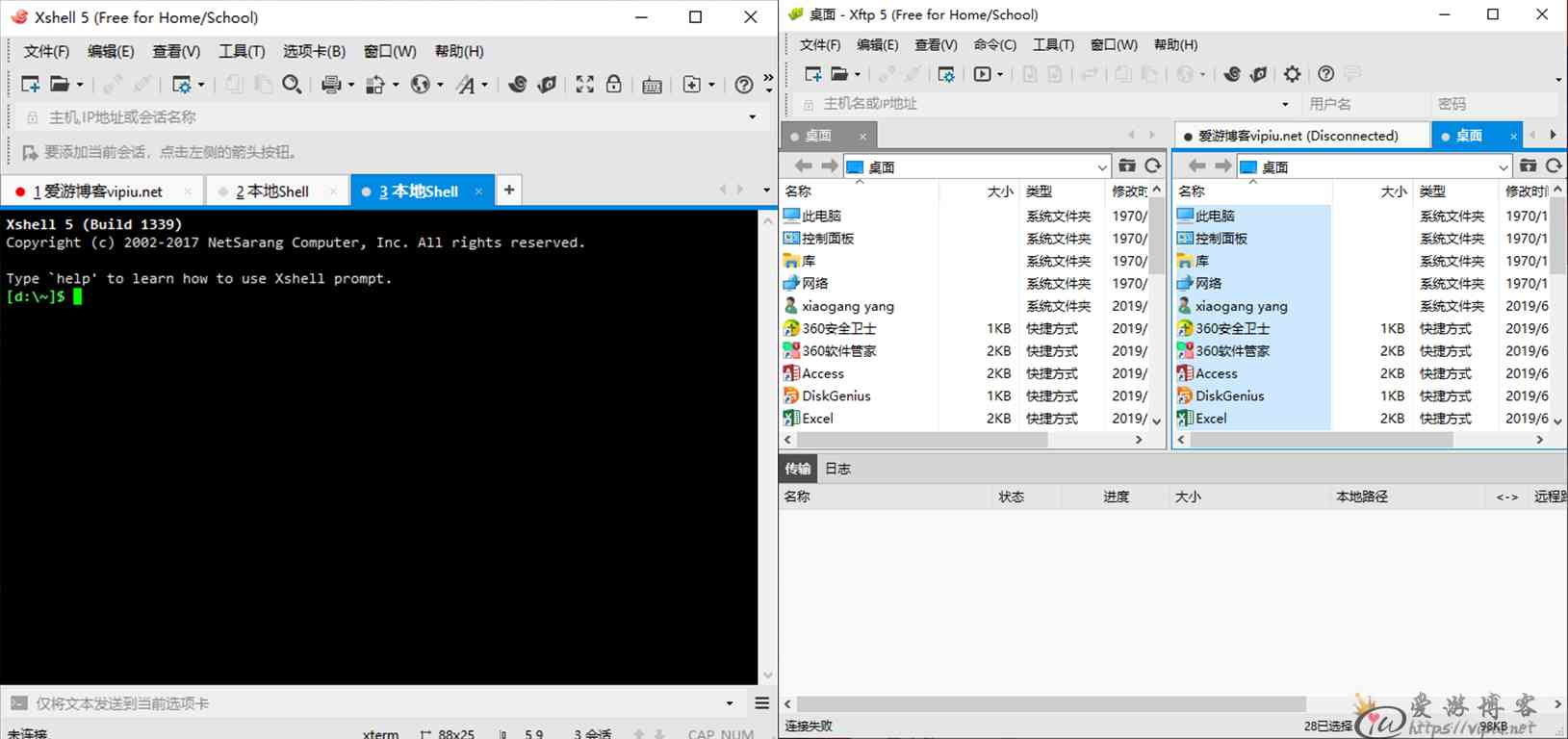The height and width of the screenshot is (739, 1568).
Task: Click the Find magnifier icon in Xshell
Action: pos(292,85)
